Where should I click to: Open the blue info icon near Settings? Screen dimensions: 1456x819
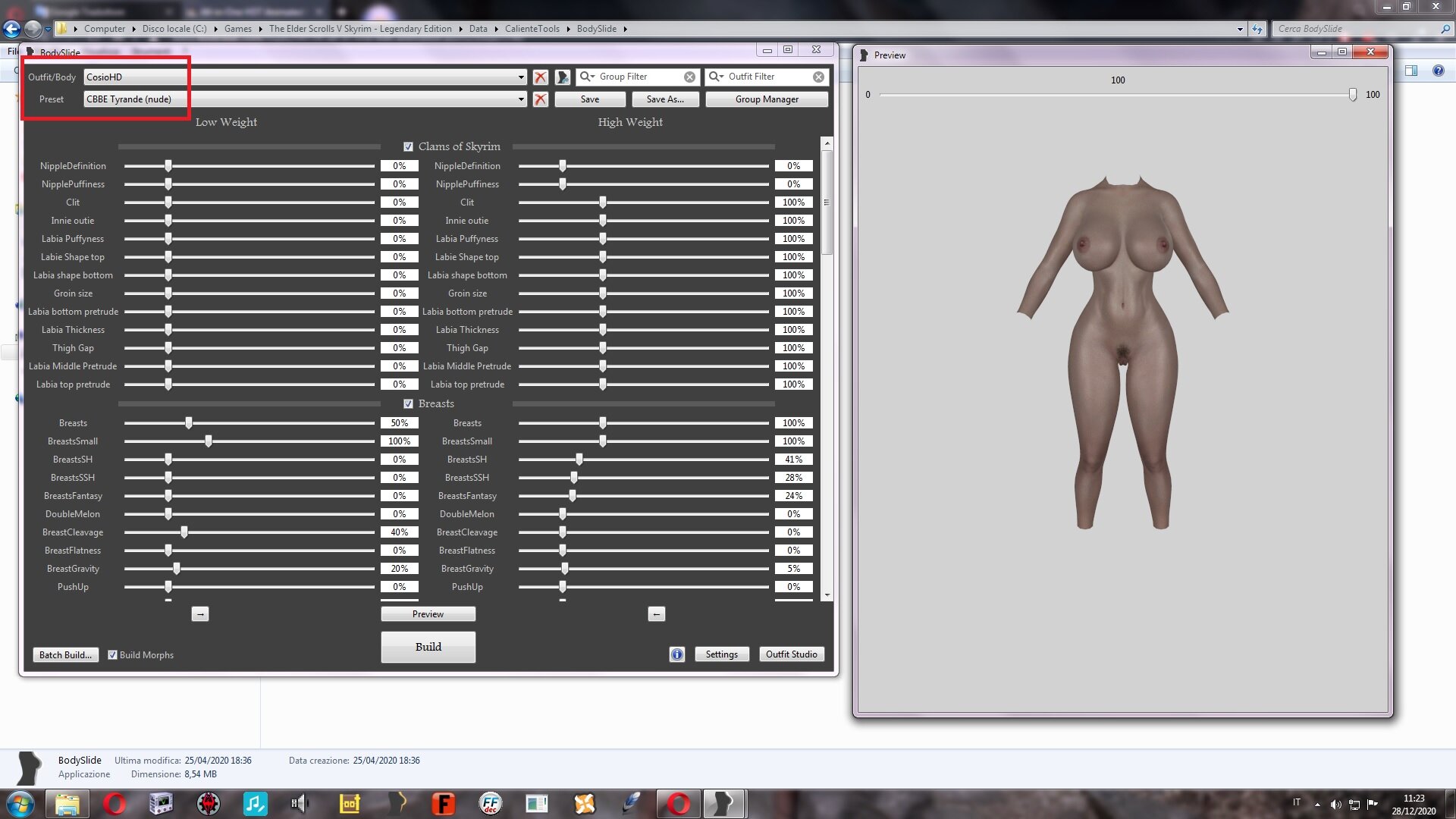[x=676, y=654]
